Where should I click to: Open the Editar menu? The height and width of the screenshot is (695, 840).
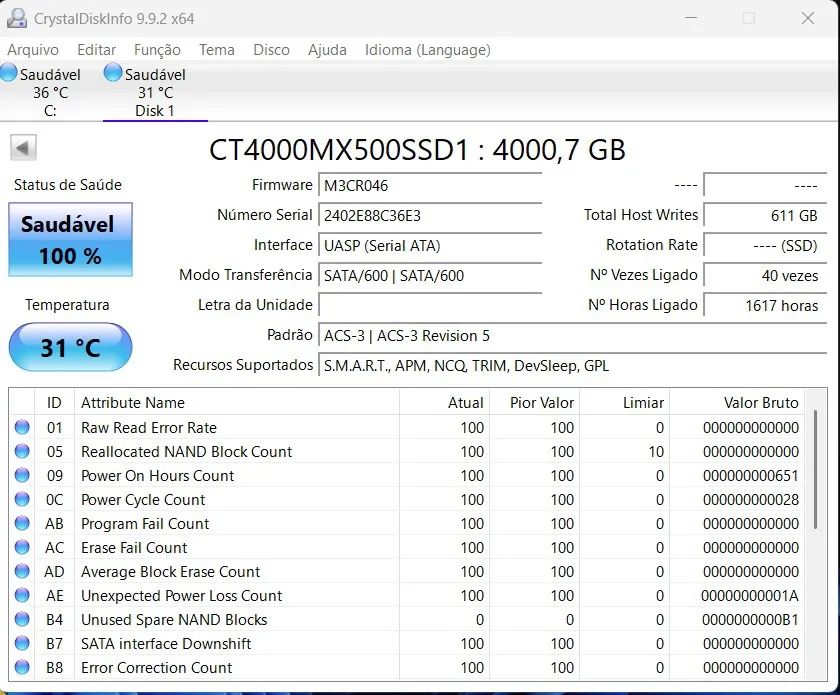(96, 50)
